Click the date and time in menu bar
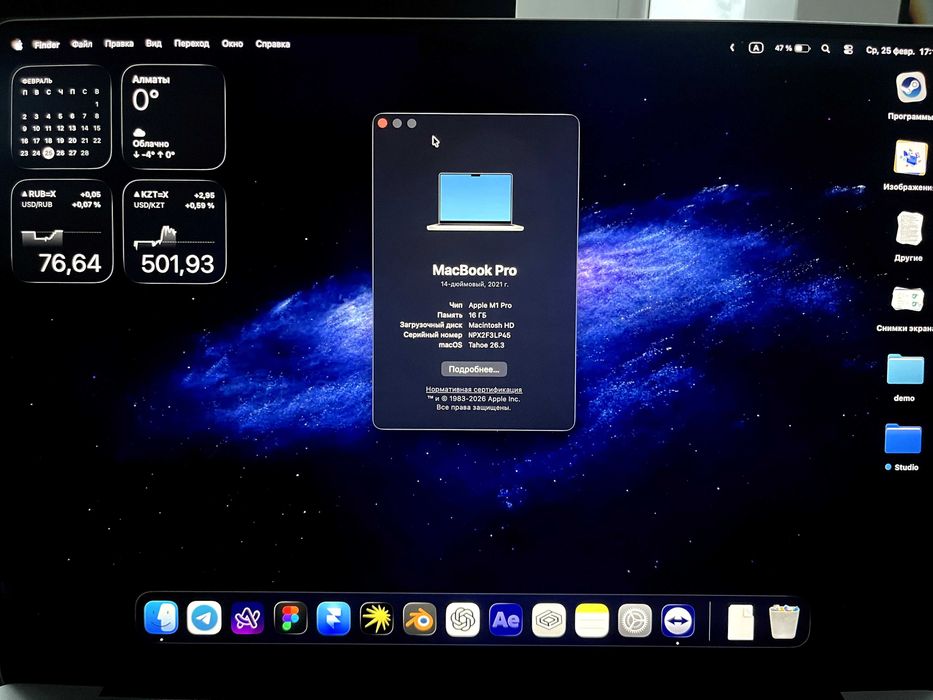 [898, 51]
